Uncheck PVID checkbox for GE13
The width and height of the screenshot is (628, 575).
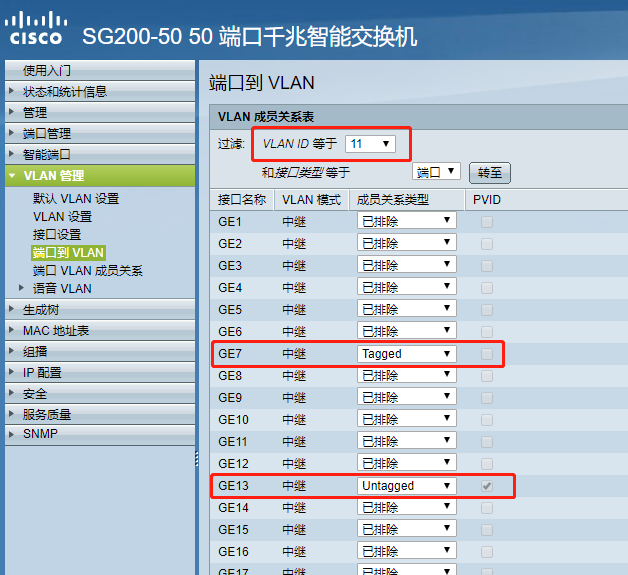(487, 486)
